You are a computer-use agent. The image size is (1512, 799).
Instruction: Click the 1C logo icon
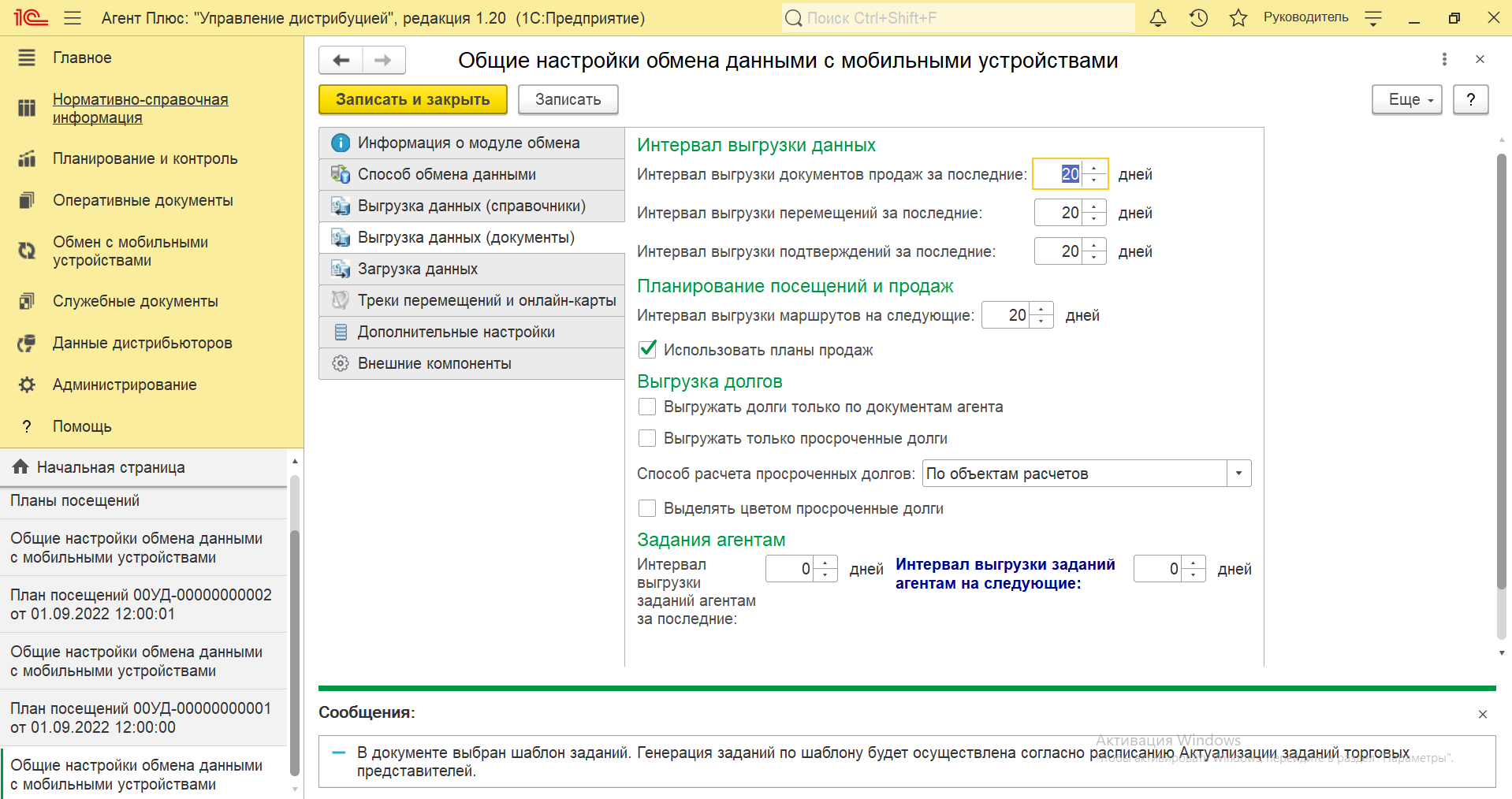(31, 17)
